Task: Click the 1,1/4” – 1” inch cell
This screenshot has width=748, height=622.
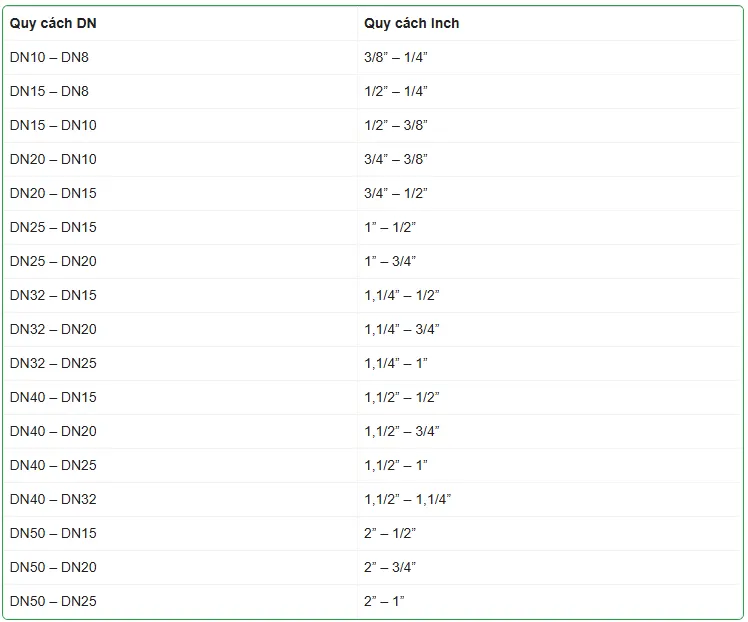Action: [x=396, y=363]
